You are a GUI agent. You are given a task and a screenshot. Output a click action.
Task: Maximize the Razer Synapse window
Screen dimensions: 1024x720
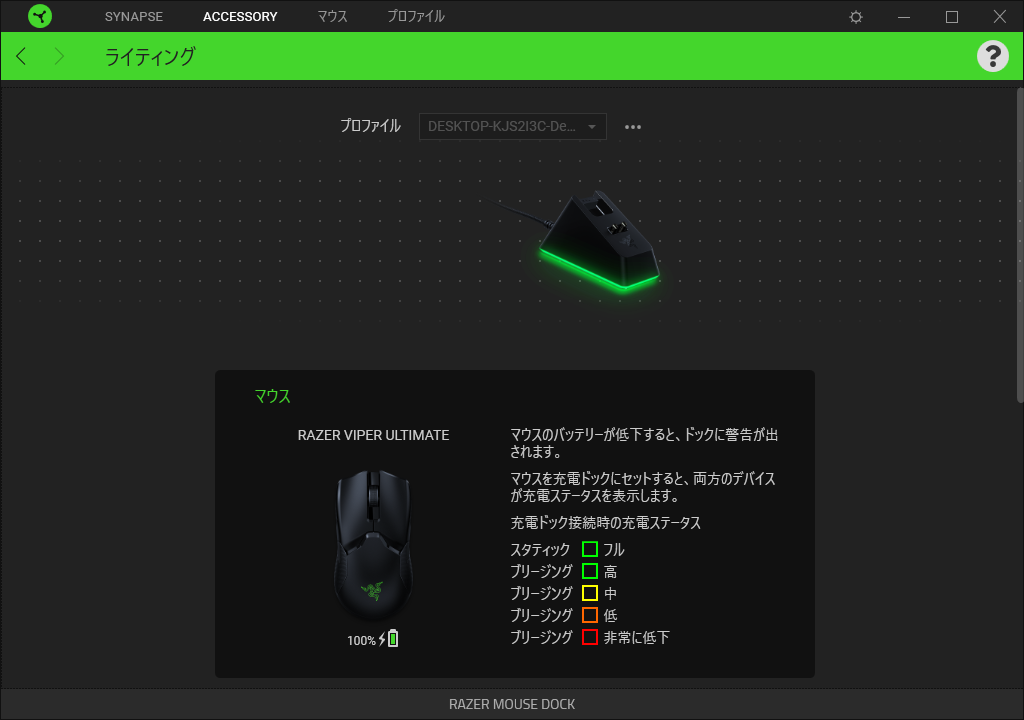[952, 17]
